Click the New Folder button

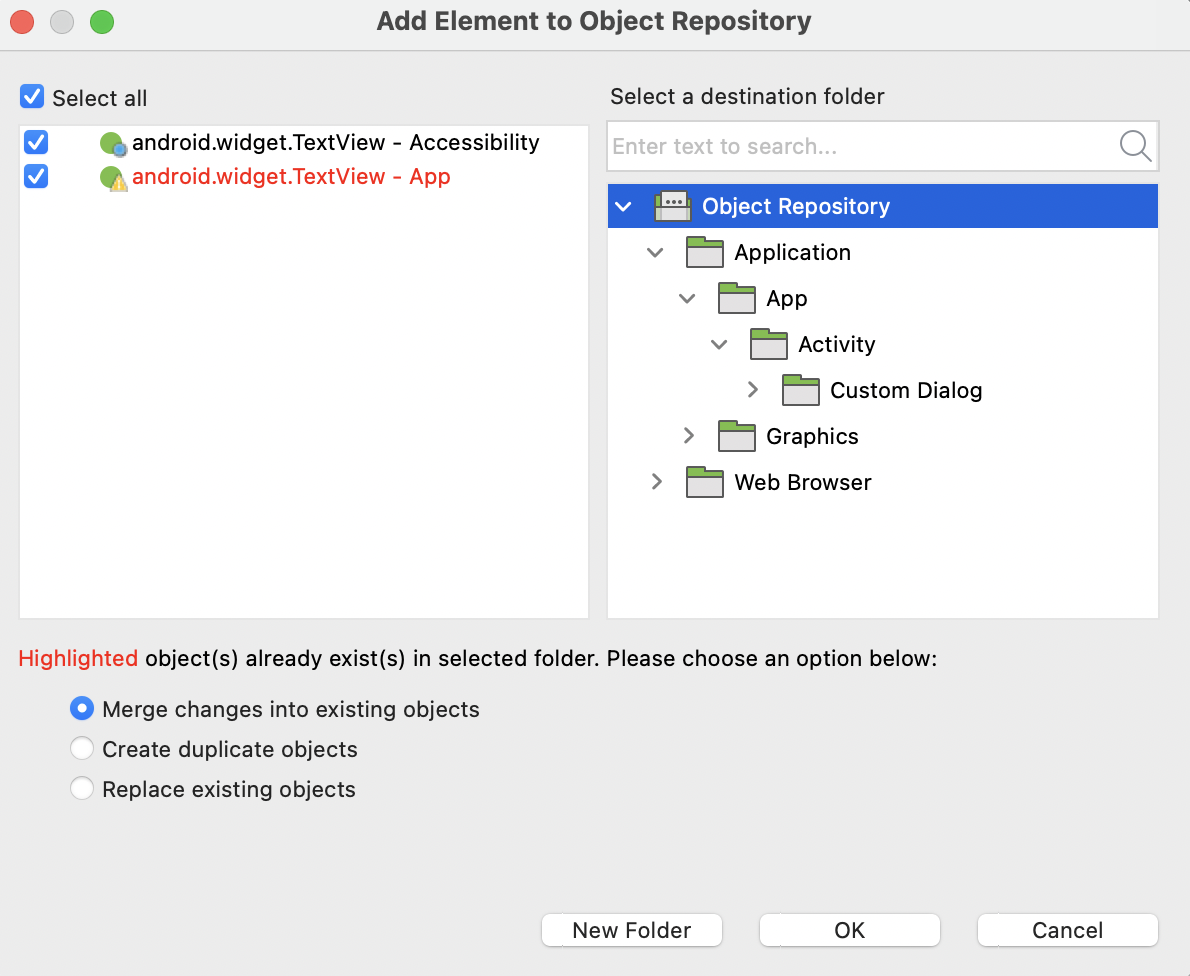tap(631, 930)
